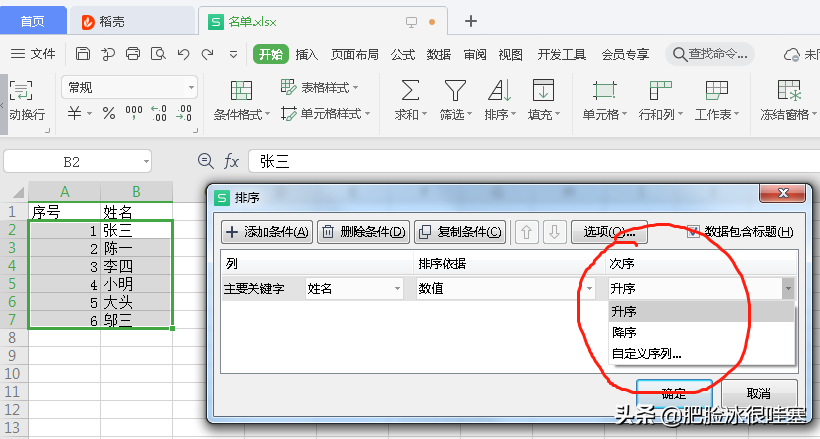
Task: Click the 工作表 worksheet icon
Action: (716, 91)
